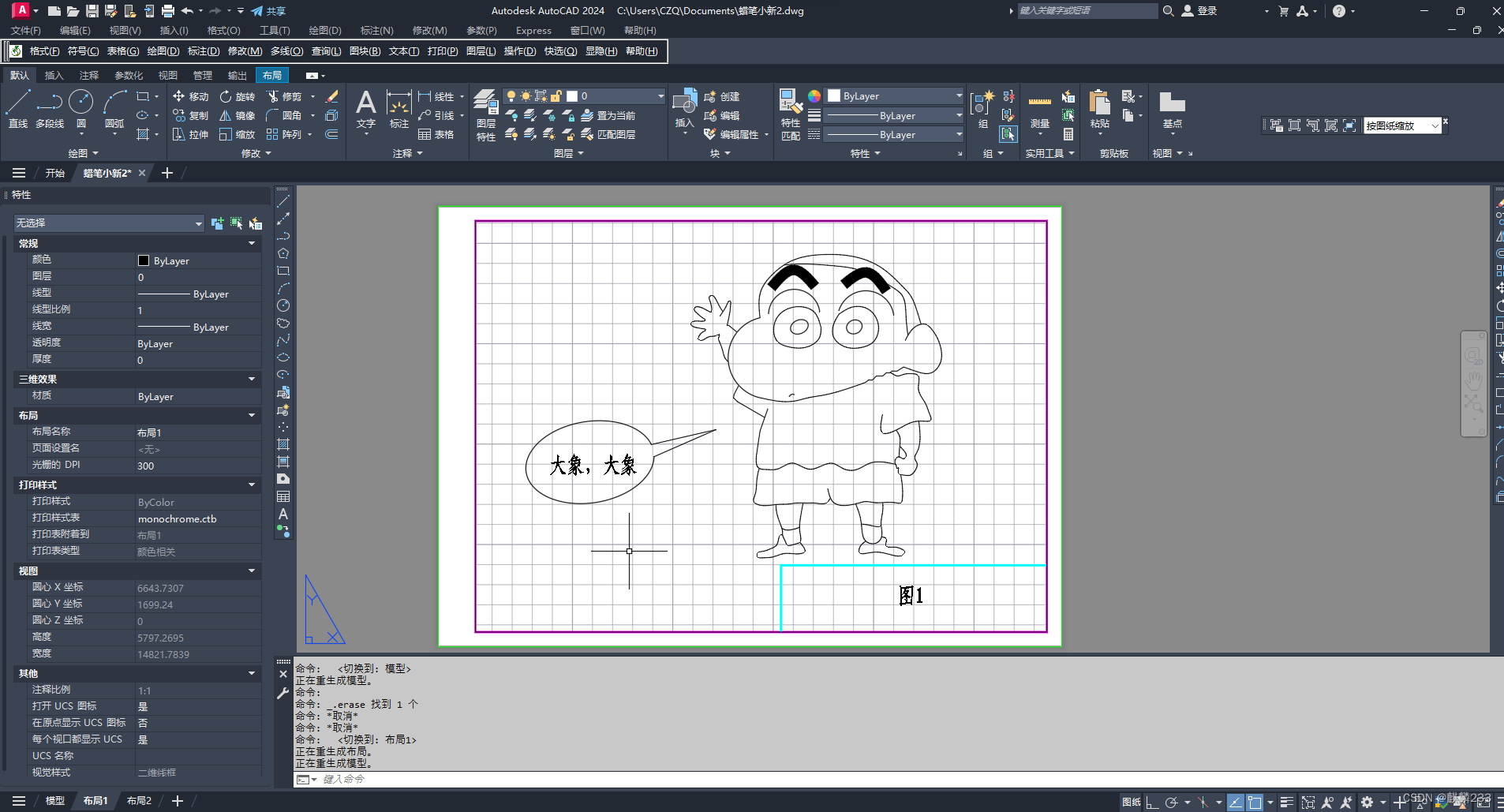Click the Match Properties (特性匹配) icon
Viewport: 1504px width, 812px height.
[x=791, y=115]
